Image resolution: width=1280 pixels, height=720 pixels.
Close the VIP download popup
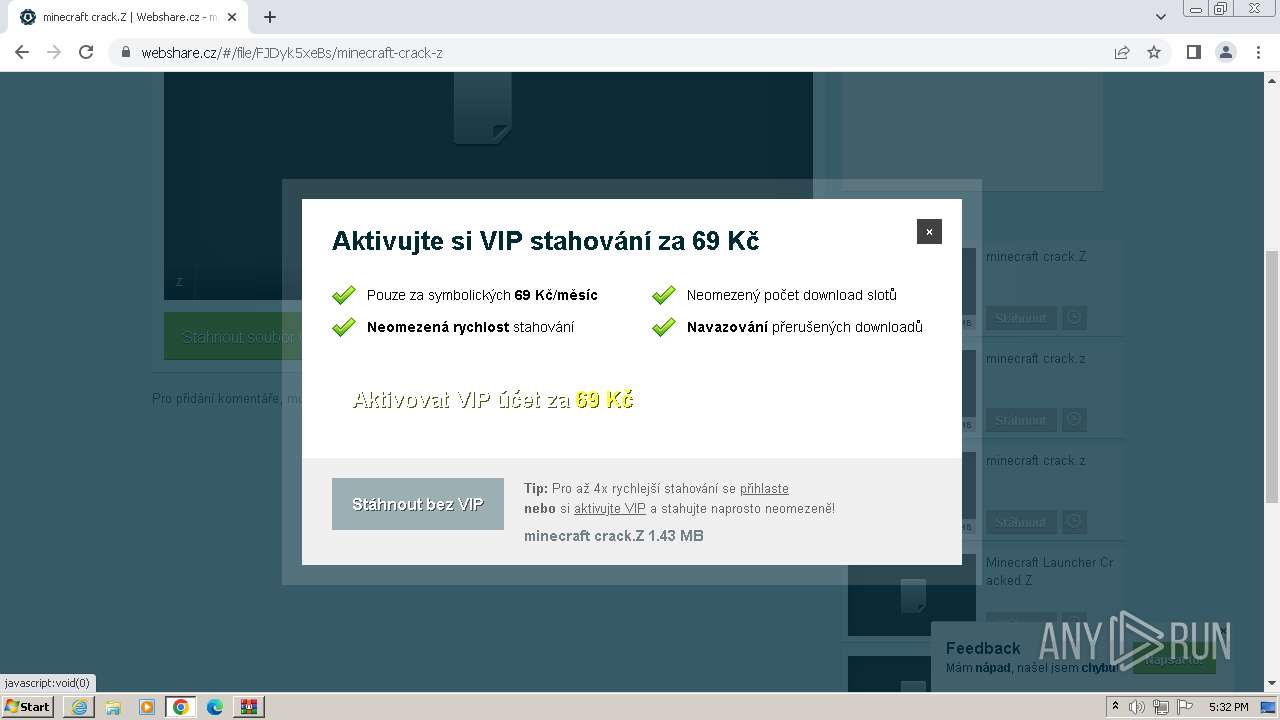click(929, 231)
